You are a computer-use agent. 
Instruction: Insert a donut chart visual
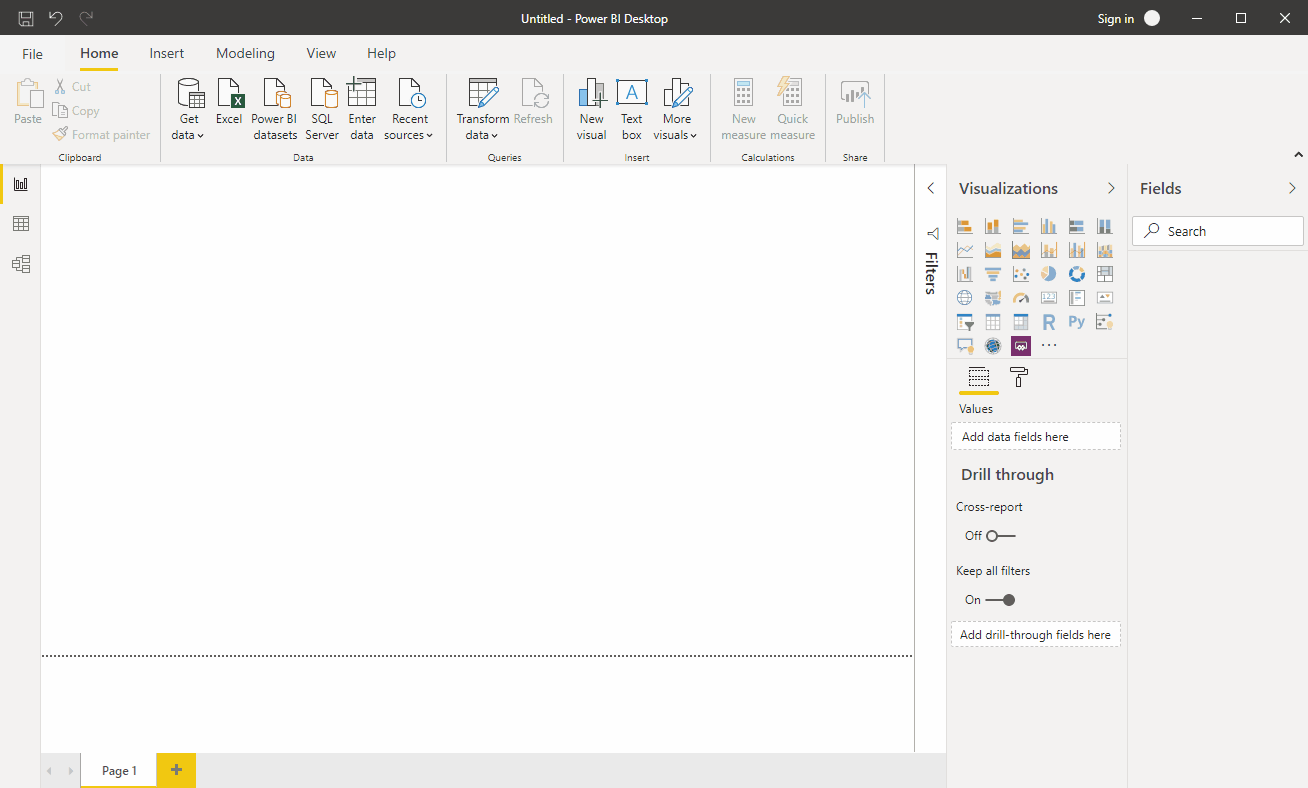[x=1077, y=273]
